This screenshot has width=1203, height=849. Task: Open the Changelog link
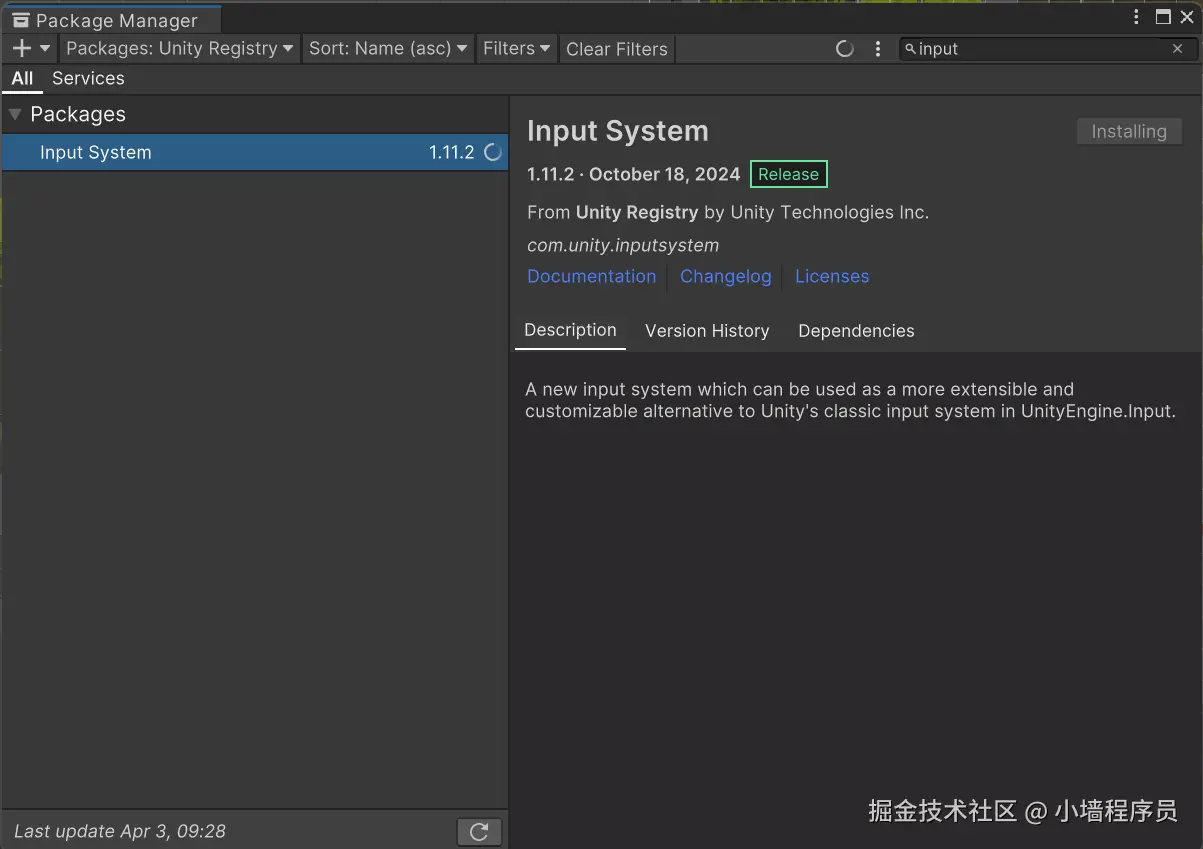(726, 276)
